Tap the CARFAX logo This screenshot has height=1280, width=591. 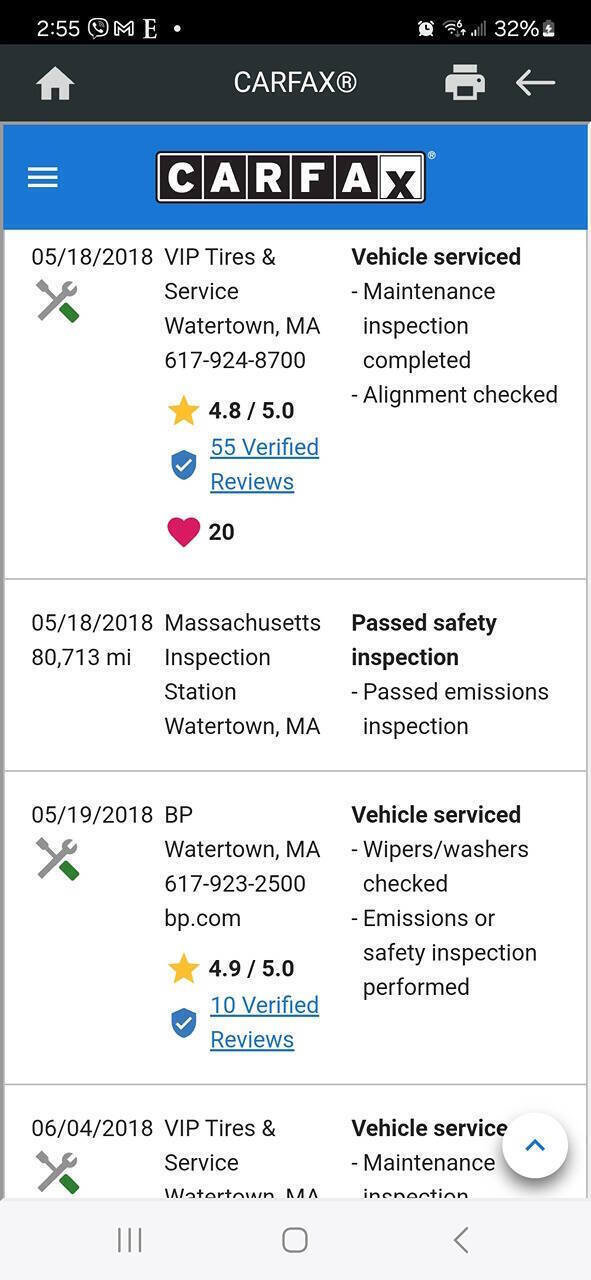click(x=291, y=177)
